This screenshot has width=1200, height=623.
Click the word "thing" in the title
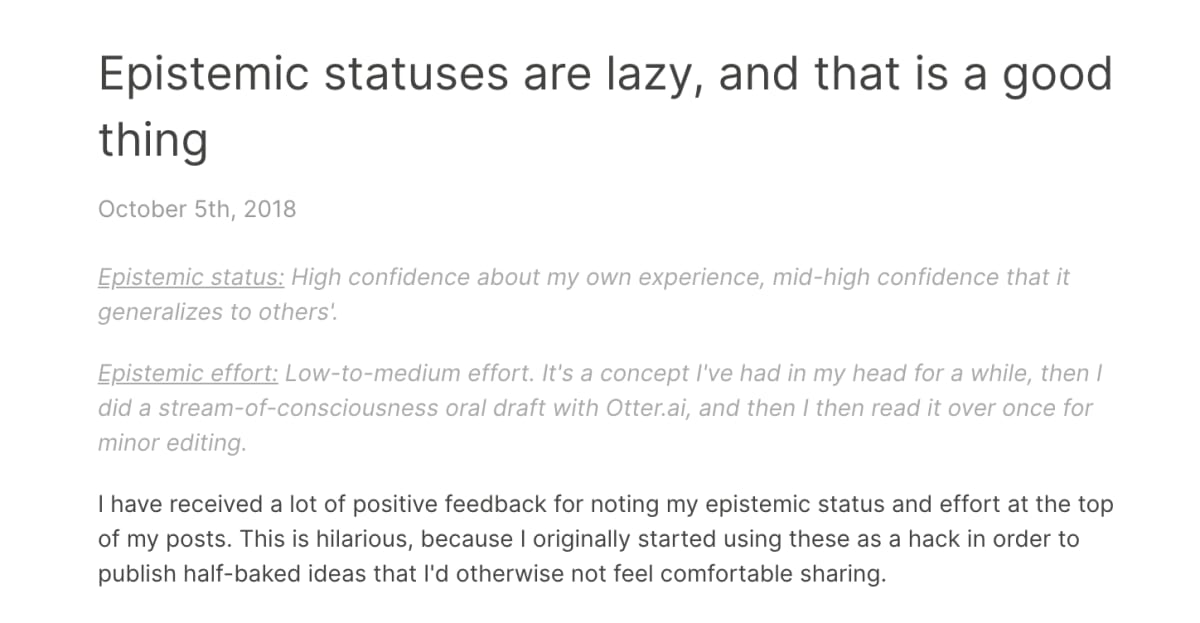[x=152, y=141]
